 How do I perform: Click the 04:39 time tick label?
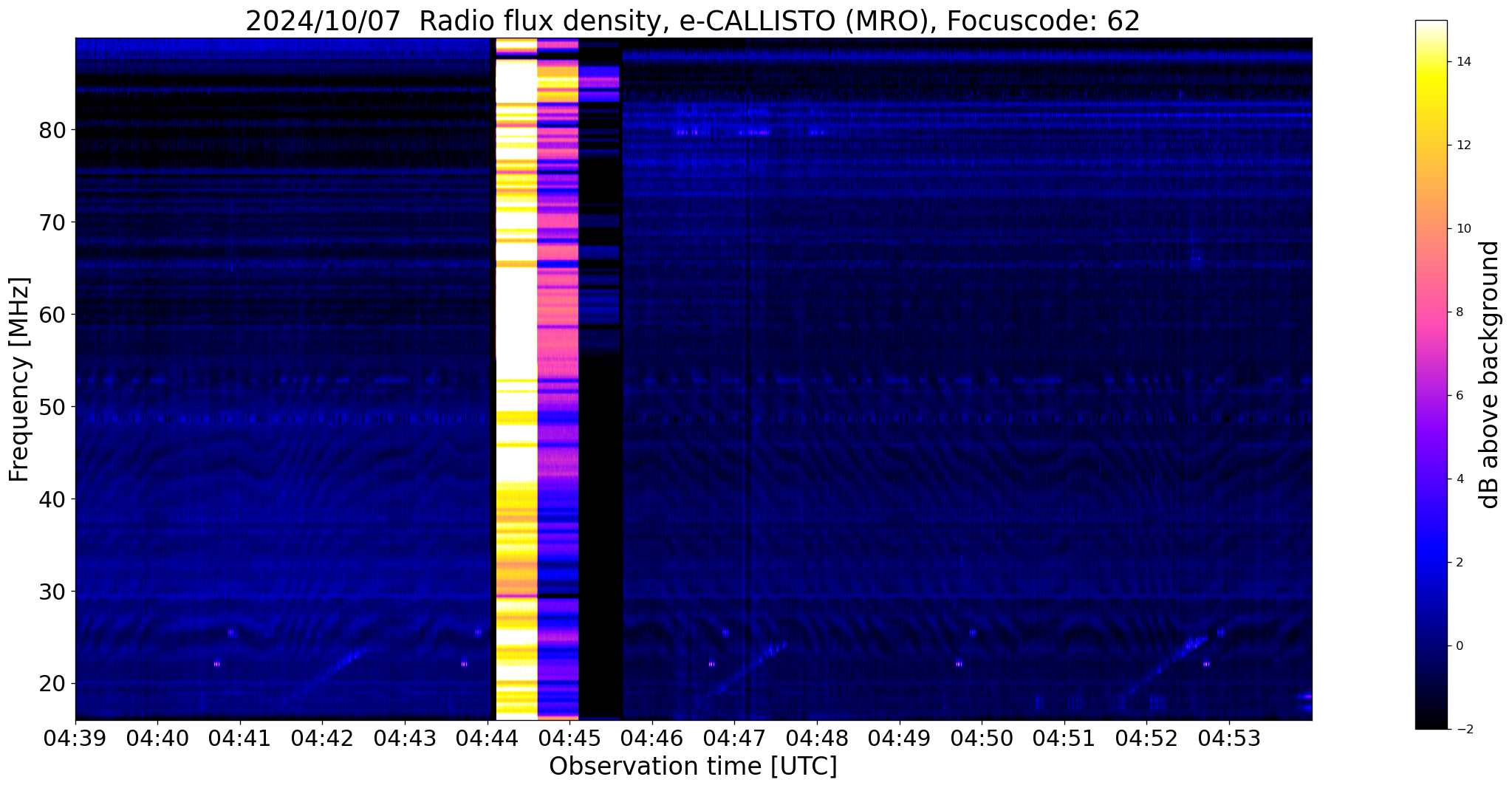point(75,738)
